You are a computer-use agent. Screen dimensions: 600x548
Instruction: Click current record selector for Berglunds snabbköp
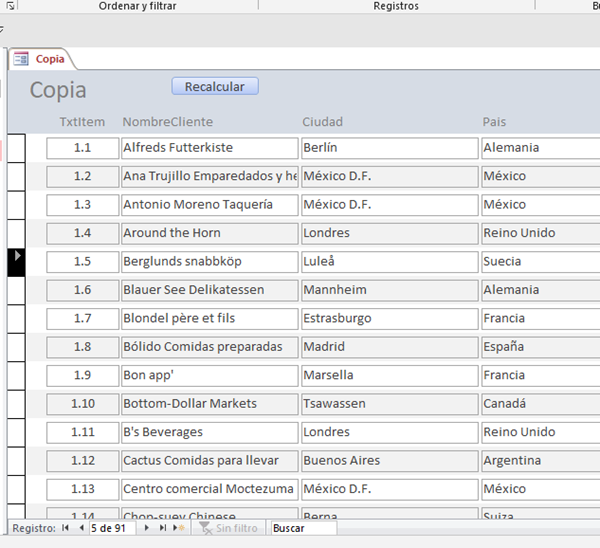[16, 262]
